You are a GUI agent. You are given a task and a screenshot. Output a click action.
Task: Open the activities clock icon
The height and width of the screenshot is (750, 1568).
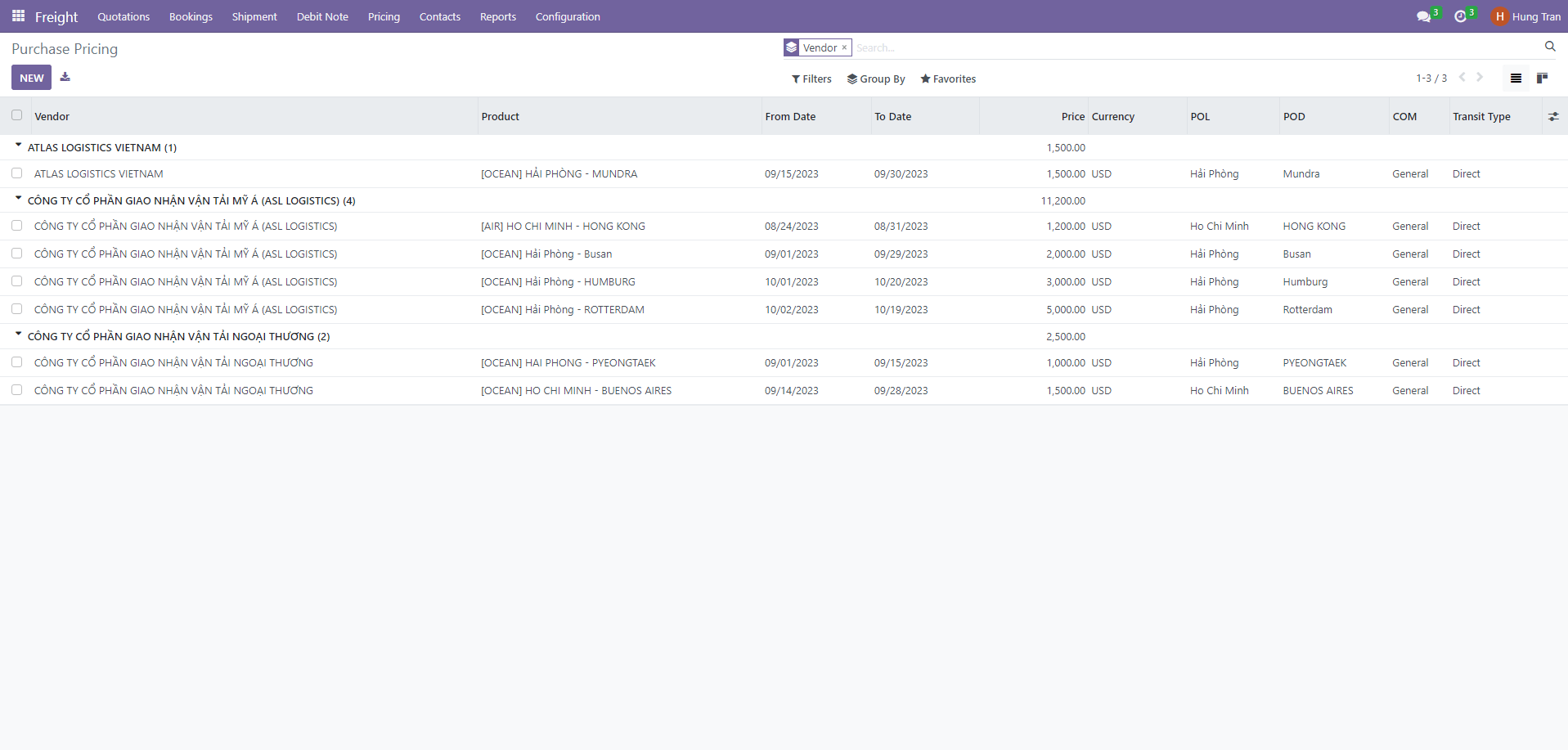[x=1461, y=16]
